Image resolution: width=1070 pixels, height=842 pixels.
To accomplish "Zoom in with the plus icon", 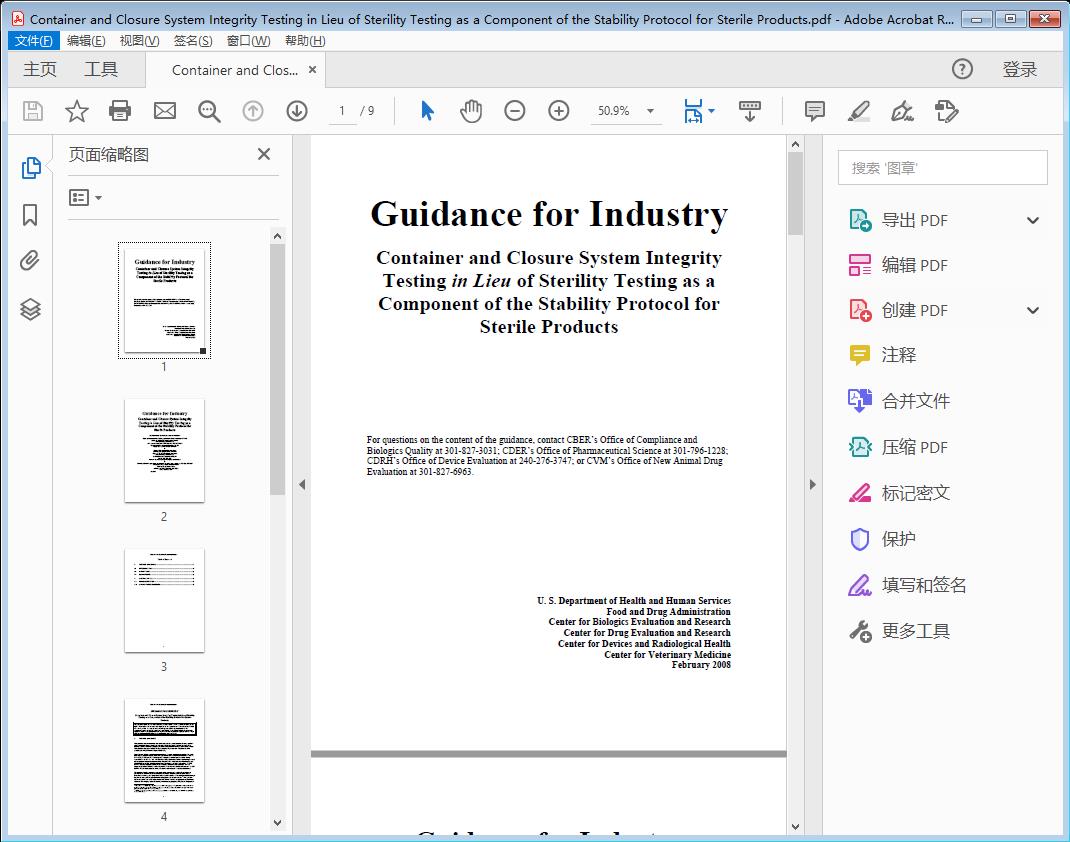I will tap(559, 111).
